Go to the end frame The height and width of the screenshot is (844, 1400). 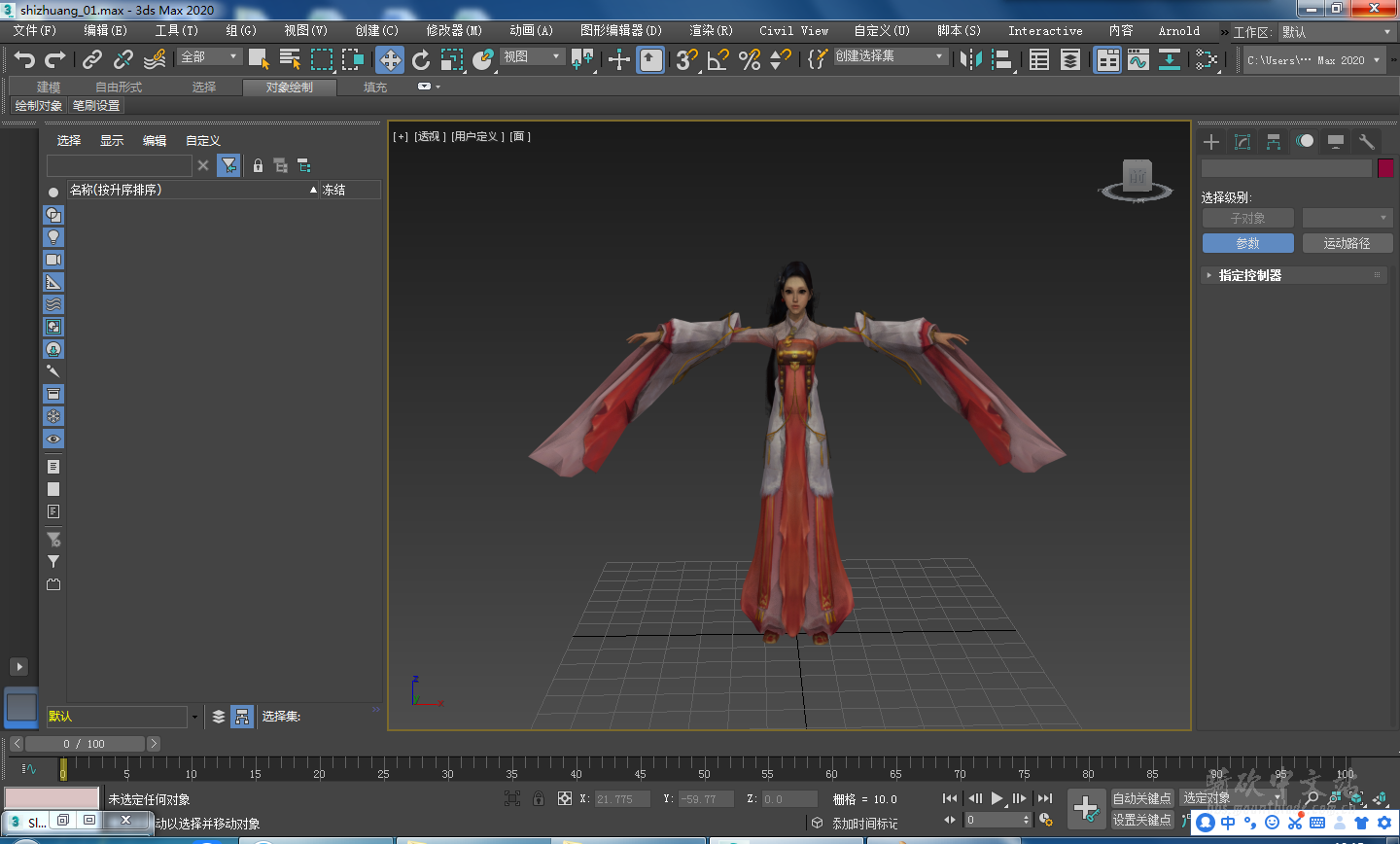coord(1045,798)
